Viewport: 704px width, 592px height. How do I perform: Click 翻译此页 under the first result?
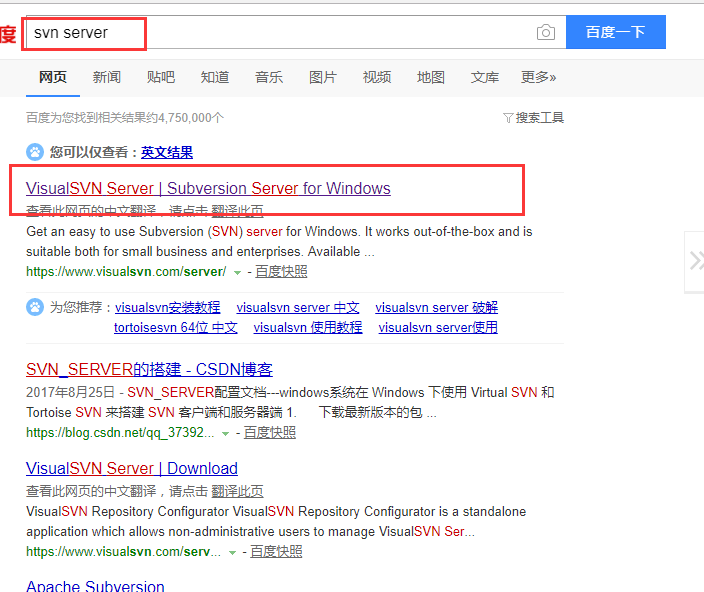pos(237,210)
